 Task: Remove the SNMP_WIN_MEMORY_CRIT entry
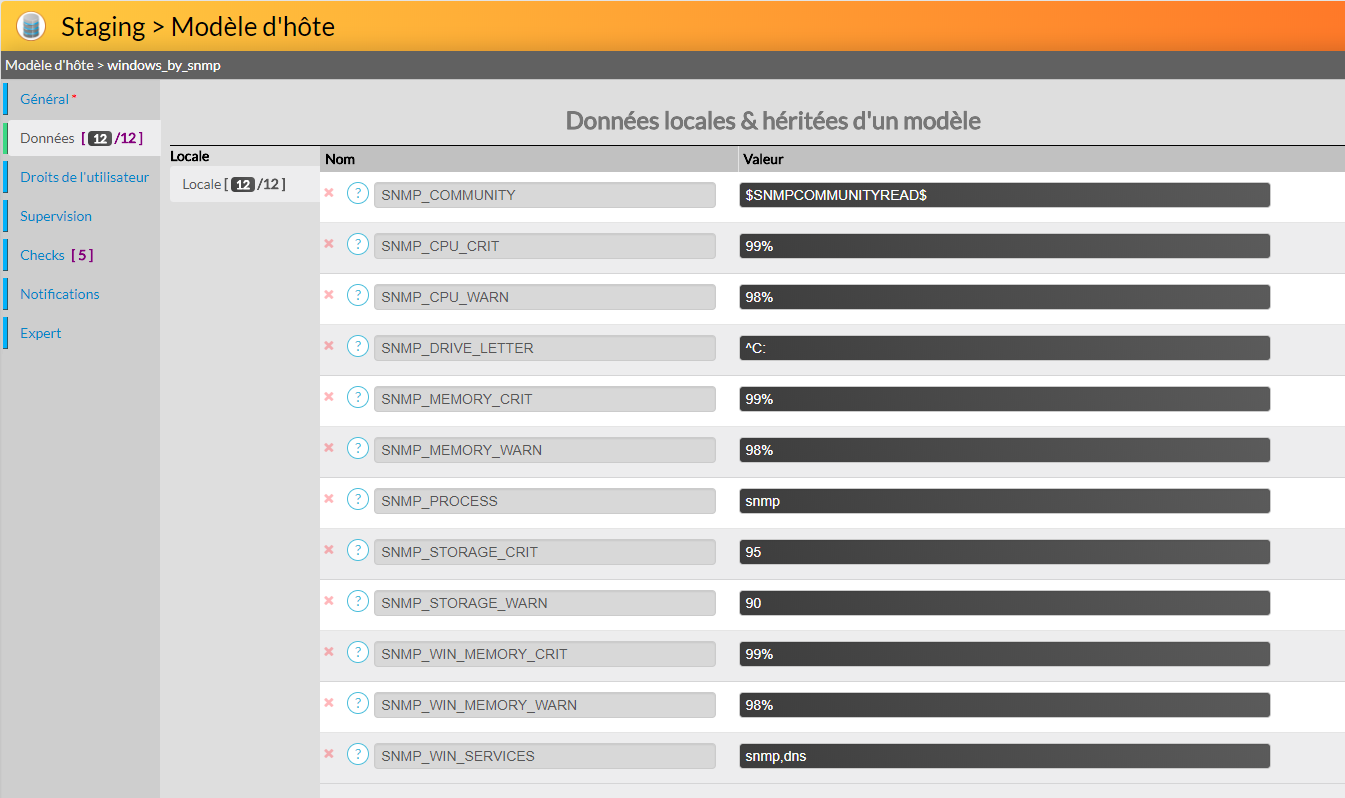pos(329,652)
